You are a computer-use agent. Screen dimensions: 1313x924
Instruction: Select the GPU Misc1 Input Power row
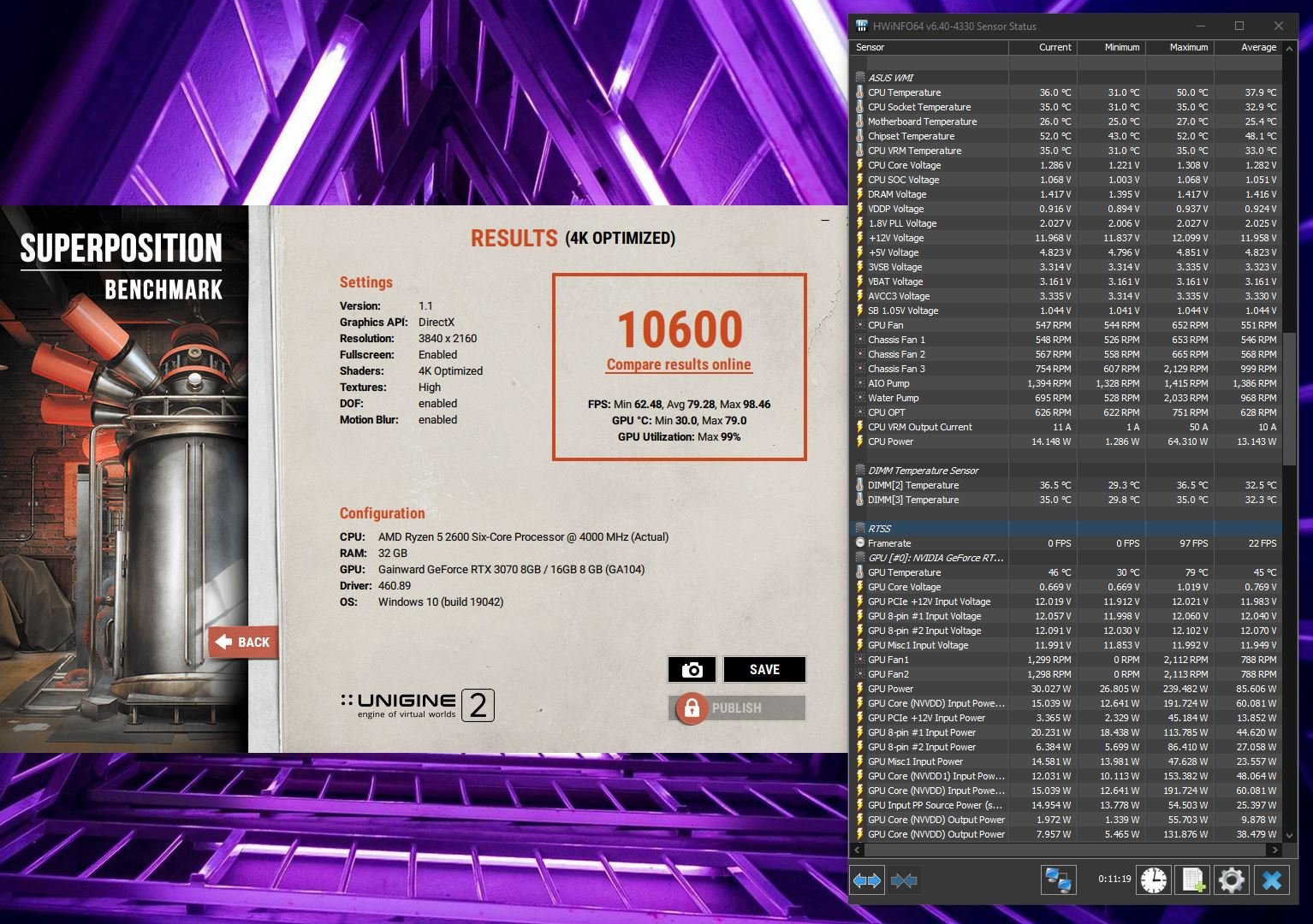1066,761
